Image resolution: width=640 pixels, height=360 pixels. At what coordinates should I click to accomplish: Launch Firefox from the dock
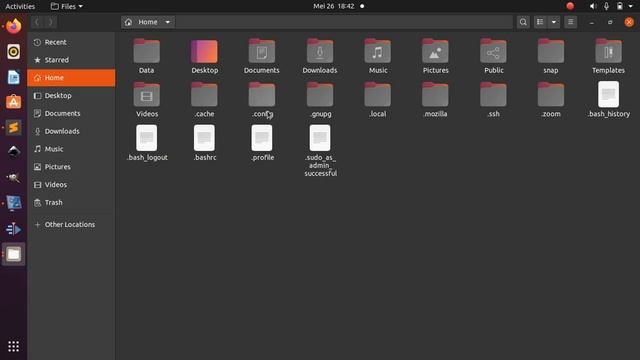(13, 26)
